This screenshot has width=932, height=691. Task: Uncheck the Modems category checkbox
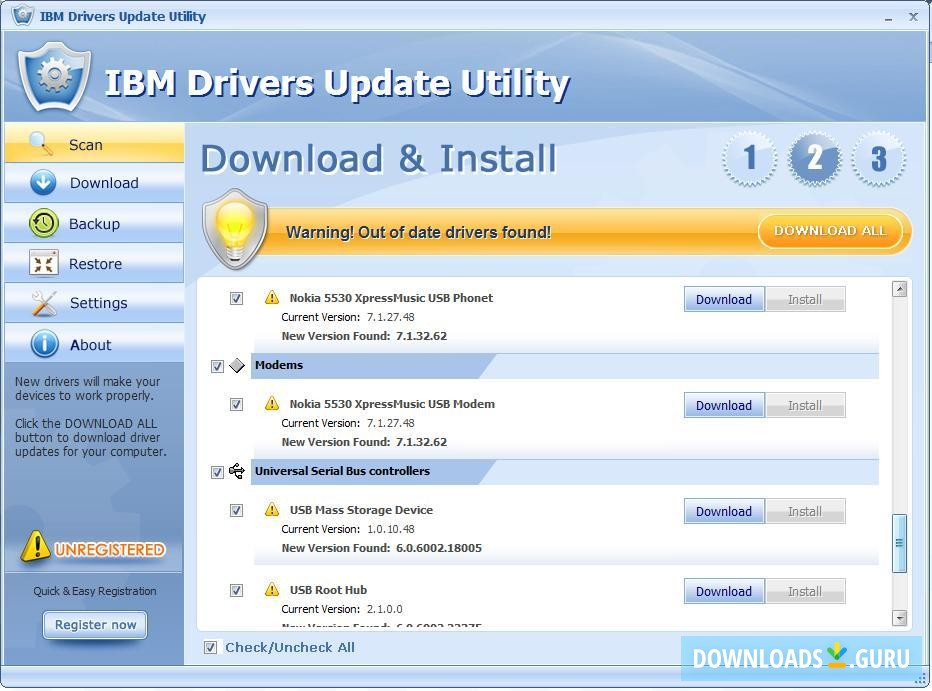coord(217,366)
